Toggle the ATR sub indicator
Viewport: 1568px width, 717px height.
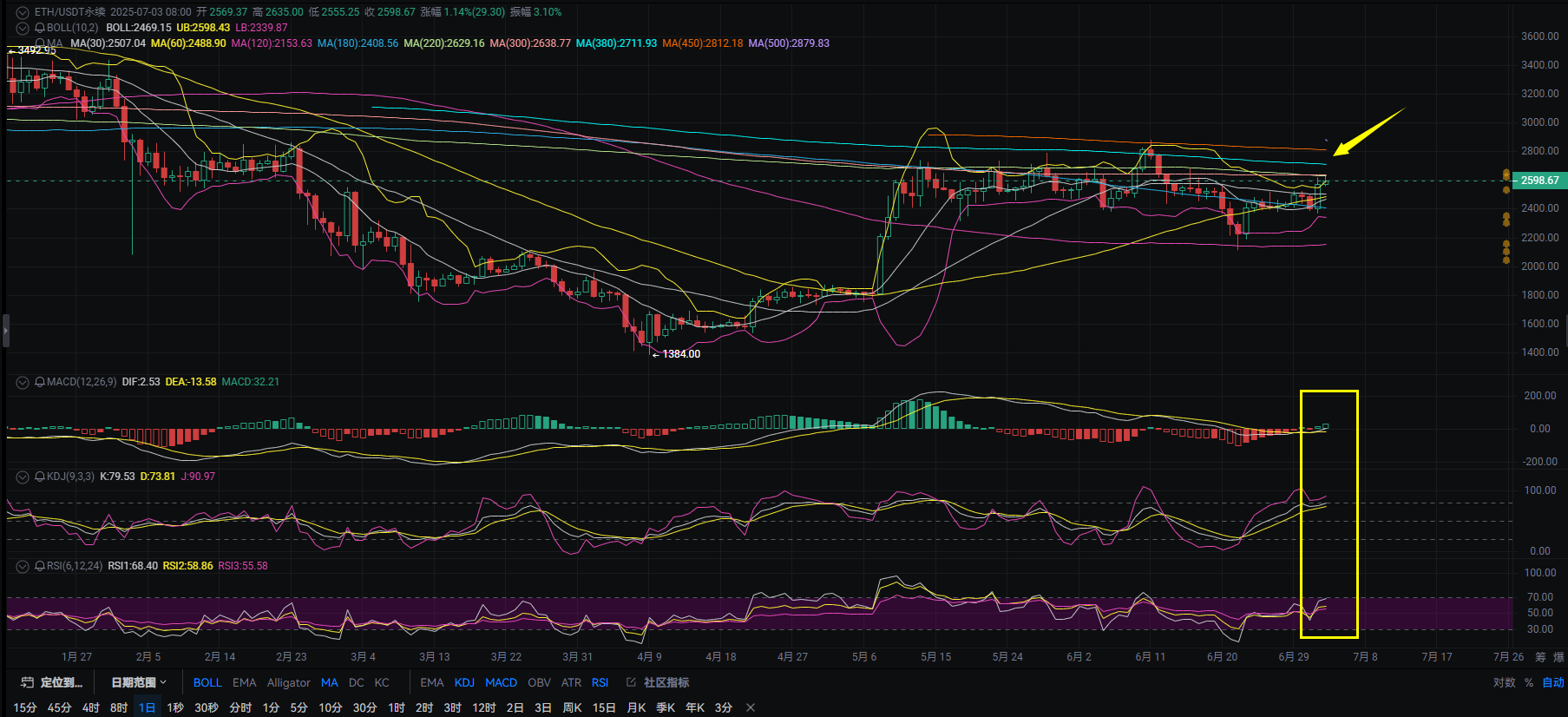[571, 682]
